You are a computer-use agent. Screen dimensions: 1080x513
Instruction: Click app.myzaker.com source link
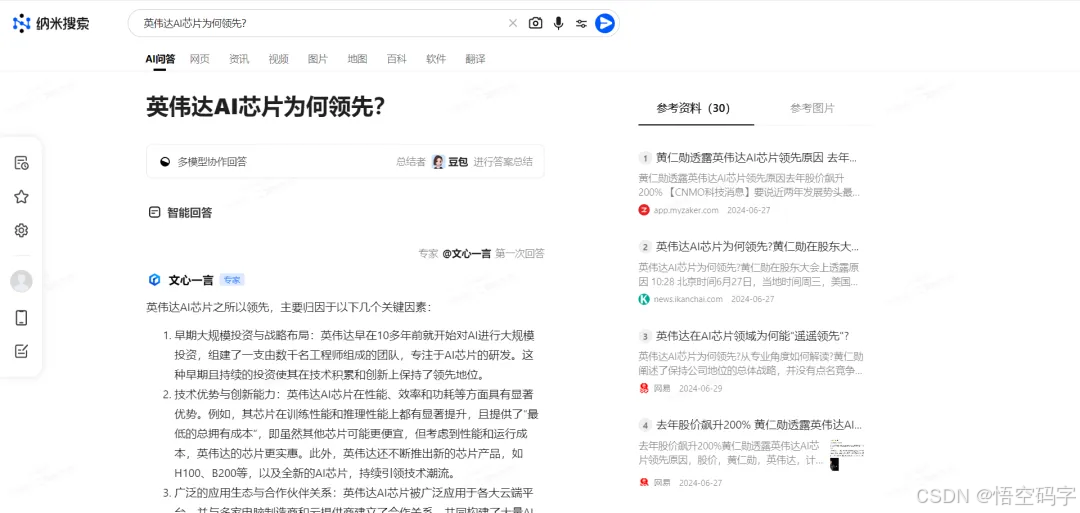click(x=686, y=210)
